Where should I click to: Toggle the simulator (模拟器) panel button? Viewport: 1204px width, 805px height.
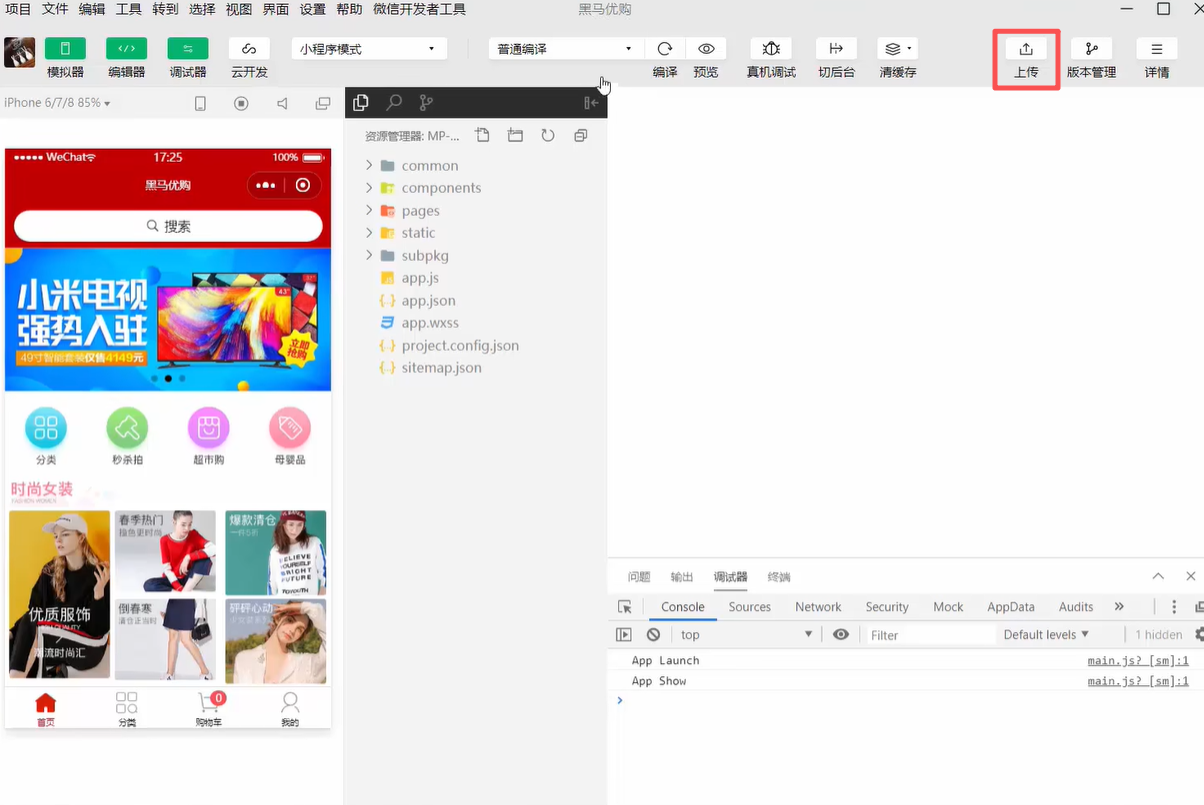65,49
